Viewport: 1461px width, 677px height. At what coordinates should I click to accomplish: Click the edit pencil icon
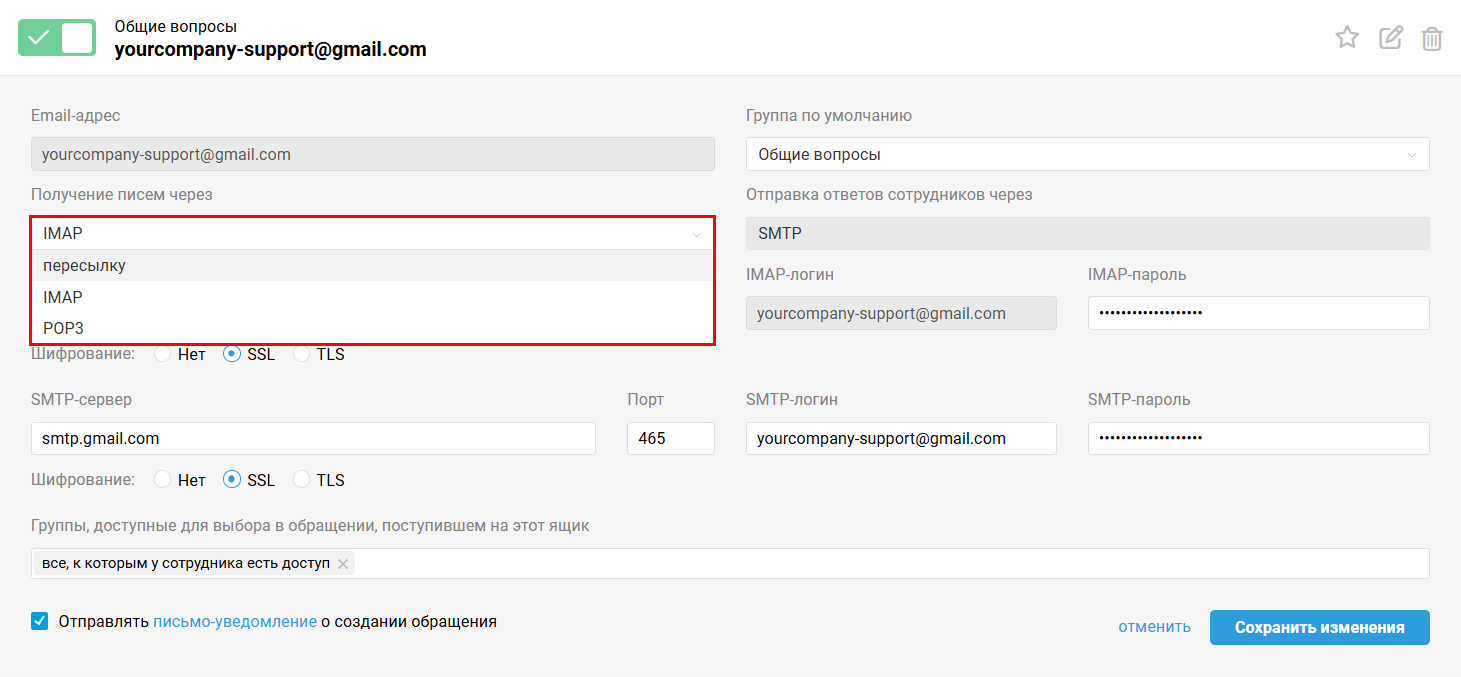[x=1390, y=38]
